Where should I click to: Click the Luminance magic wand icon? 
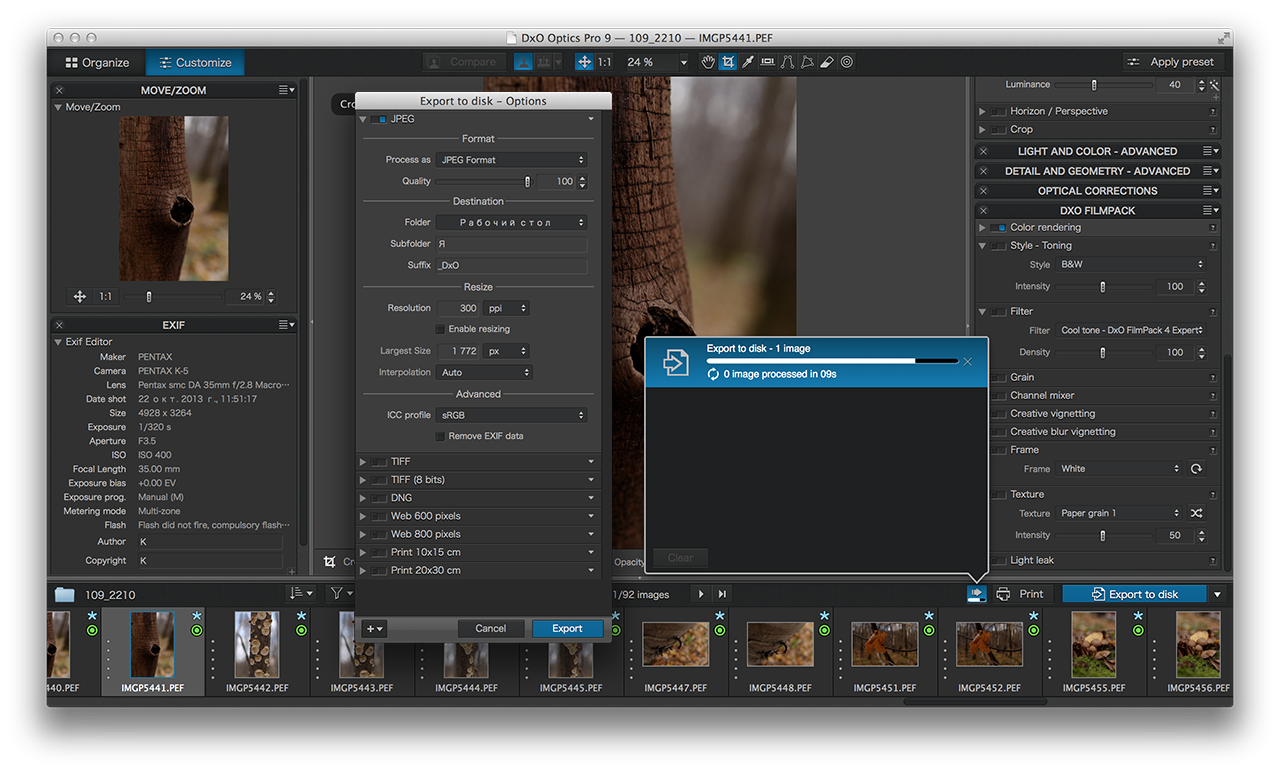pos(1213,85)
